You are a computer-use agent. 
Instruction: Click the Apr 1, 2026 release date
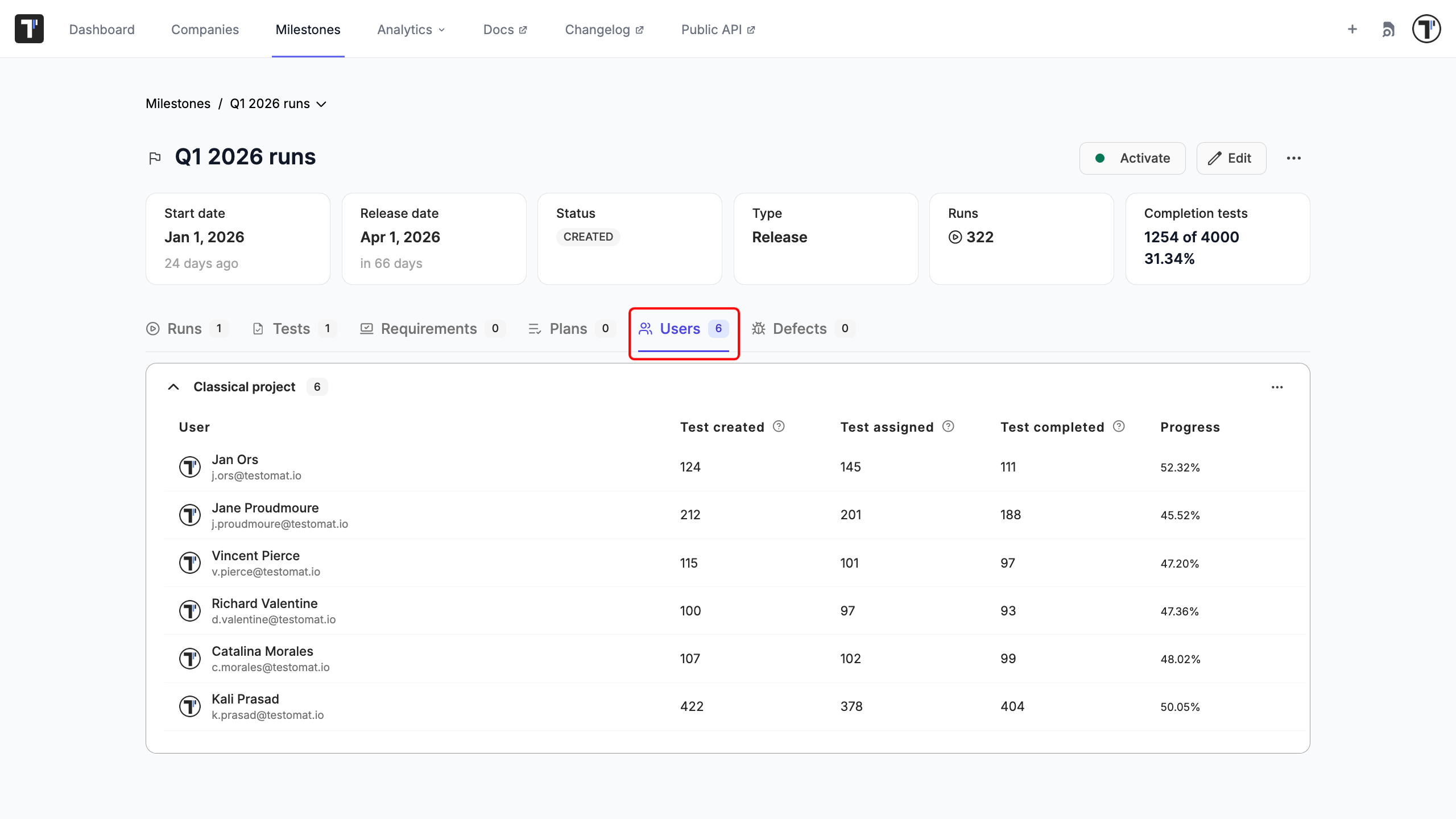pyautogui.click(x=400, y=237)
